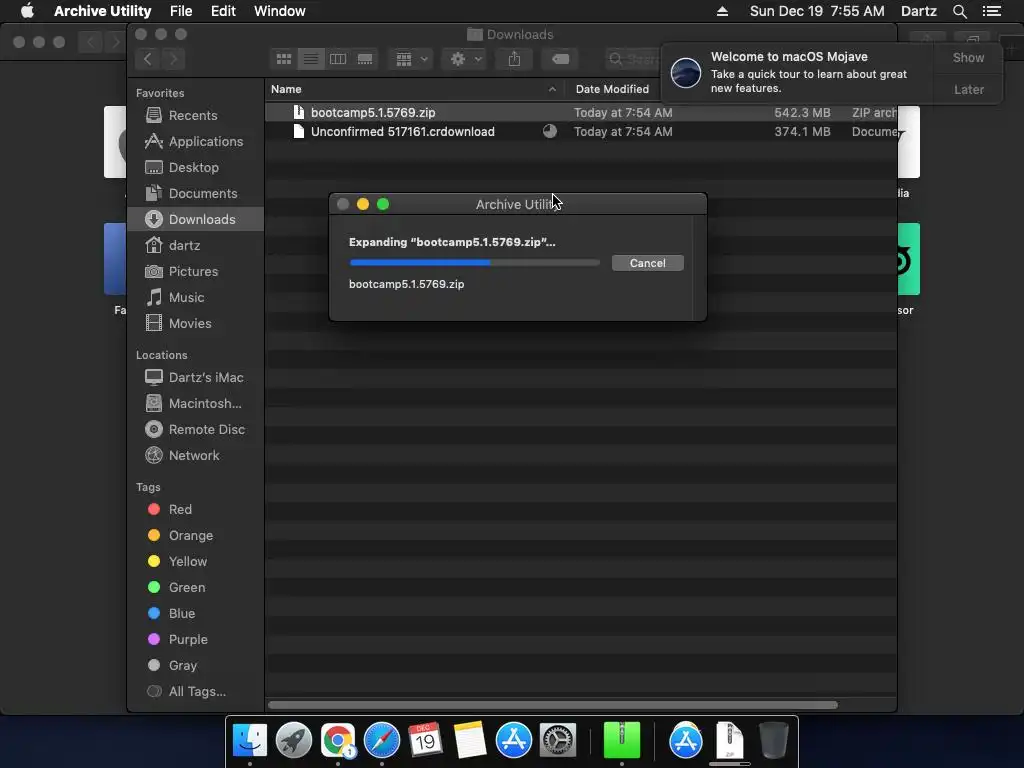Dismiss notification with Later
Image resolution: width=1024 pixels, height=768 pixels.
click(968, 89)
